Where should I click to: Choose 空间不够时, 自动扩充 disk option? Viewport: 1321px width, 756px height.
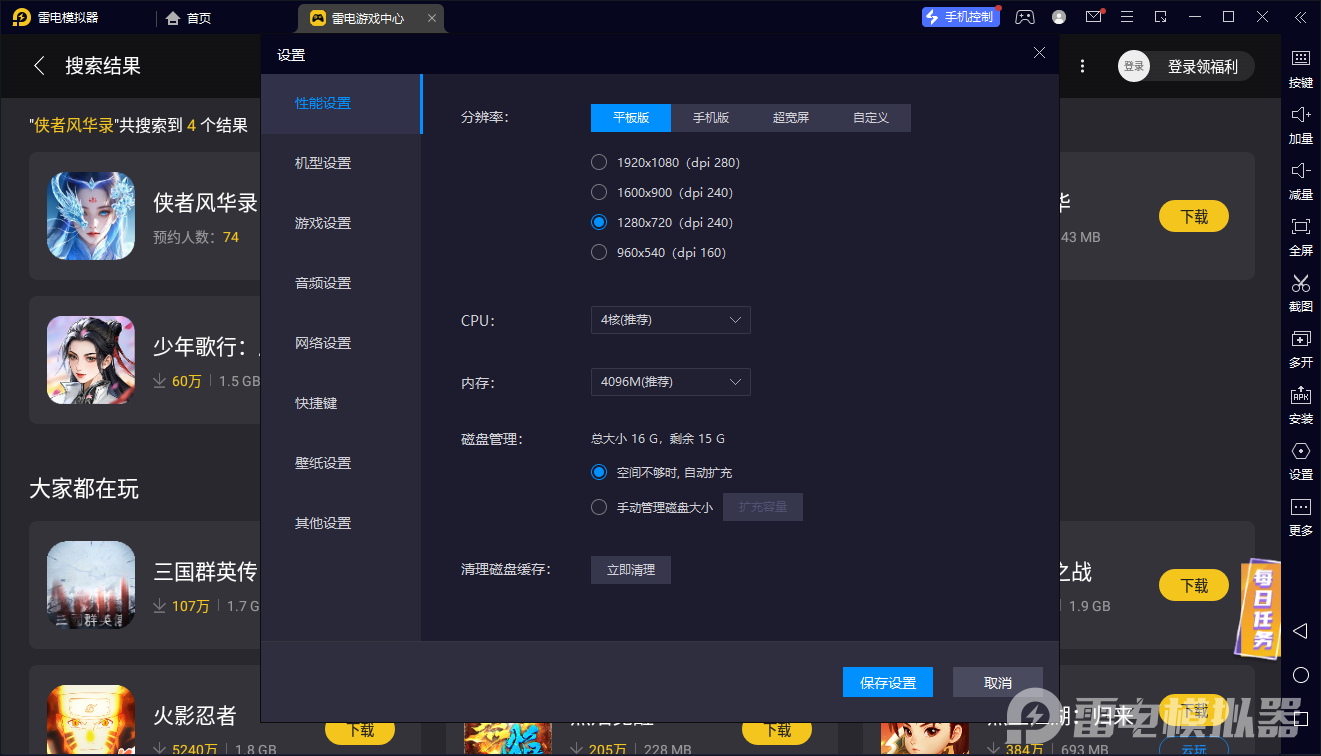[x=599, y=472]
